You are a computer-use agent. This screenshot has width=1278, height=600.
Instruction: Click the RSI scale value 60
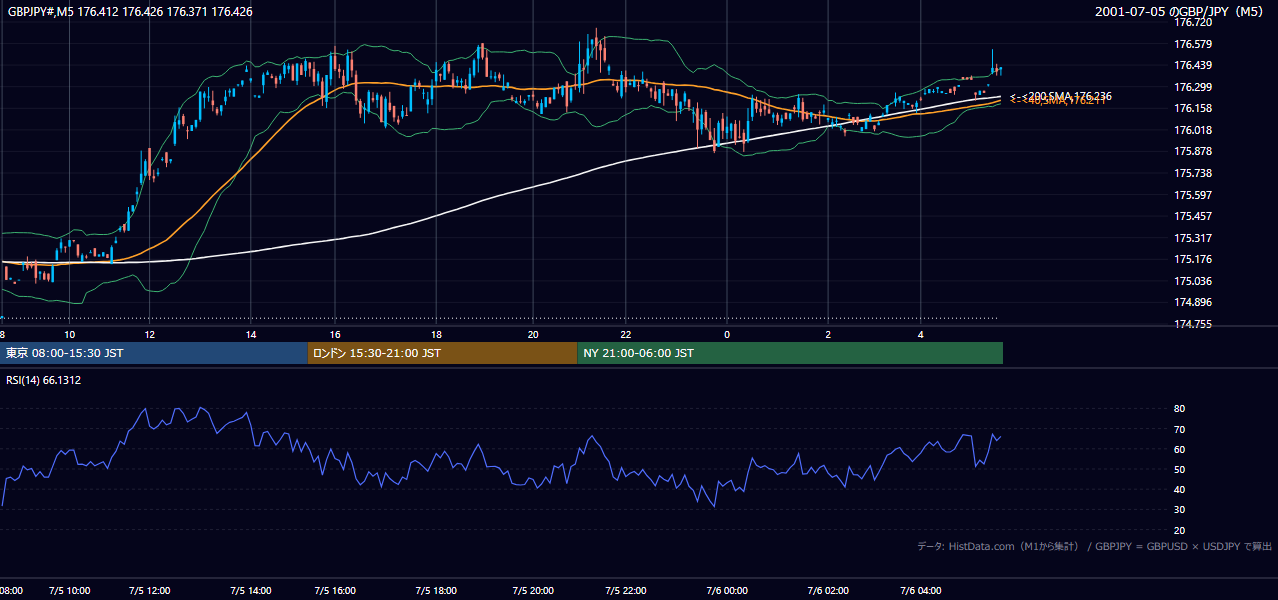pos(1179,449)
